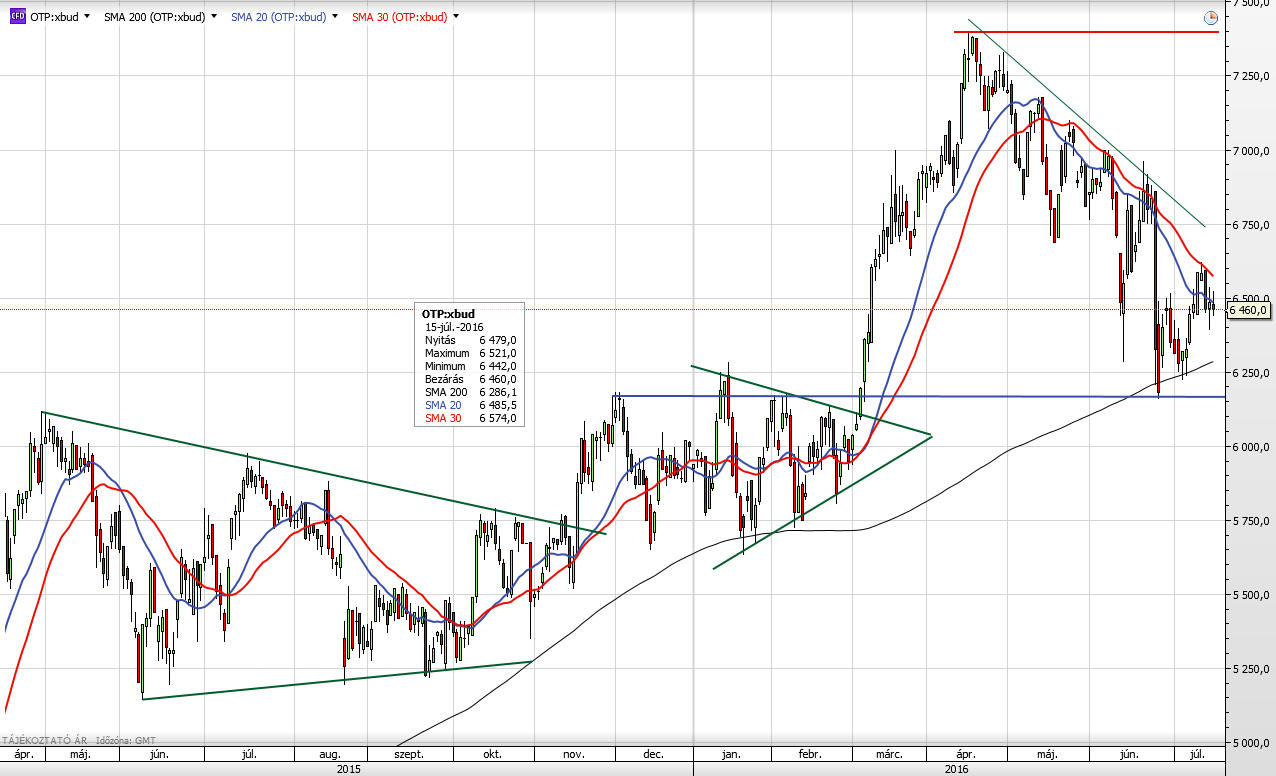This screenshot has width=1276, height=776.
Task: Select the blue horizontal support line near 6 170
Action: 920,397
